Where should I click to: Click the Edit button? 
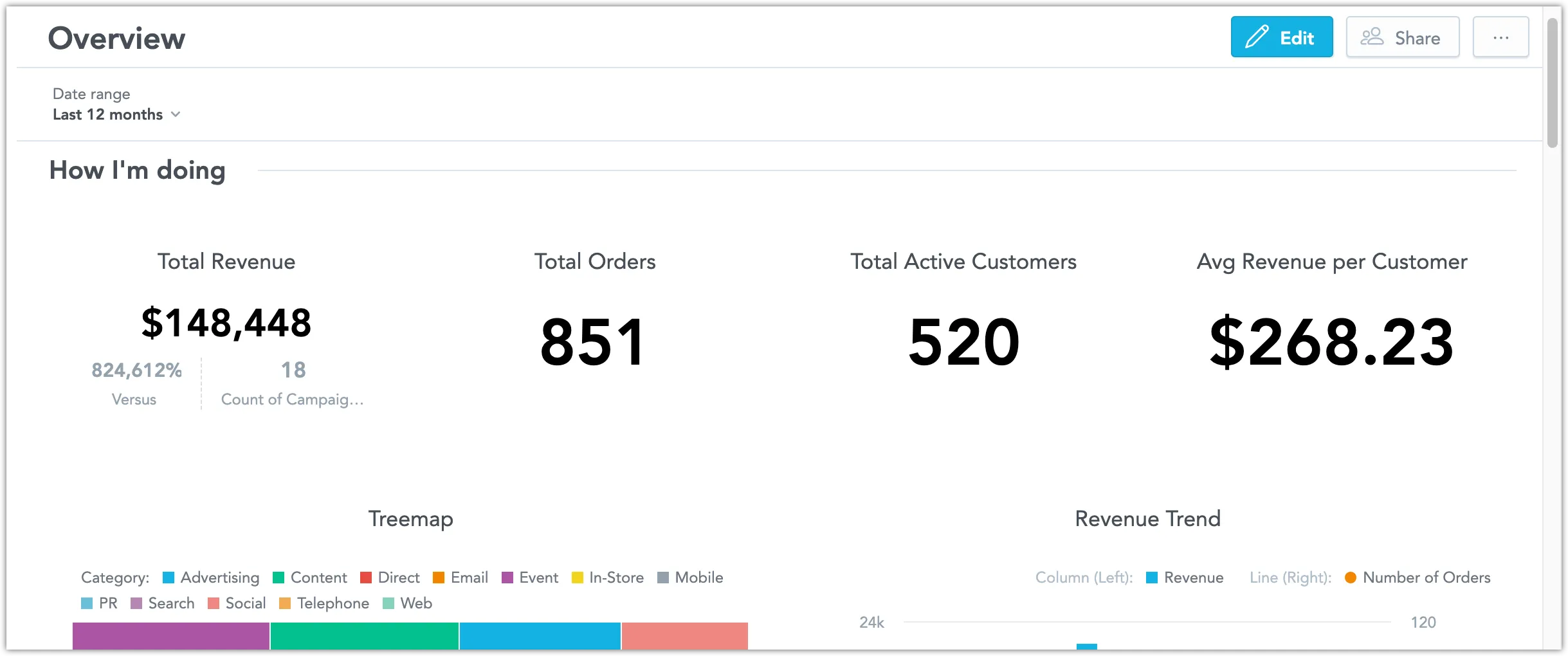coord(1282,37)
